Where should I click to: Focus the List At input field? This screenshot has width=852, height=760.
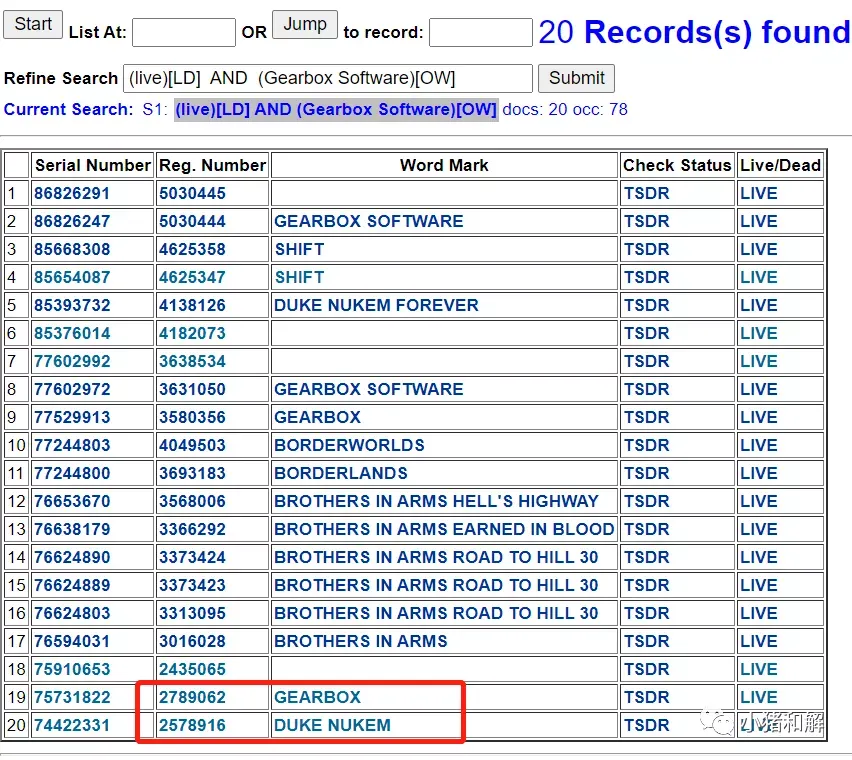184,33
